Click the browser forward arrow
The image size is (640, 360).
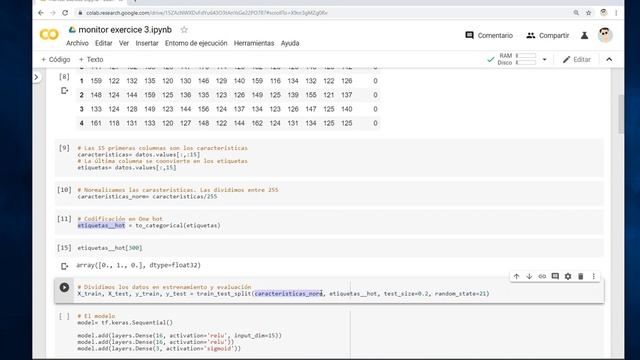(53, 13)
